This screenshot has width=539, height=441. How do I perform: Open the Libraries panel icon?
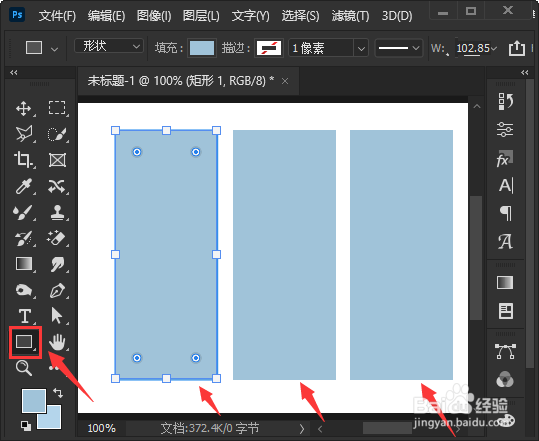[506, 311]
